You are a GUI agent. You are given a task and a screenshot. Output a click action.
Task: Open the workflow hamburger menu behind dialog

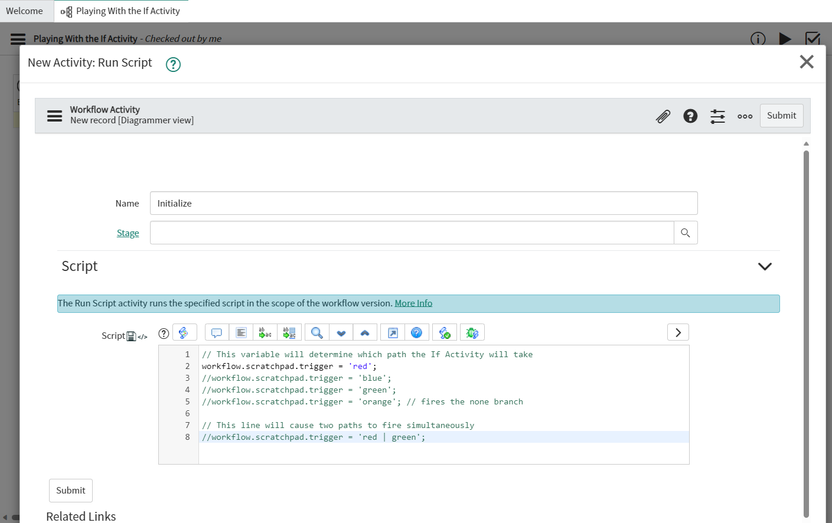[18, 39]
